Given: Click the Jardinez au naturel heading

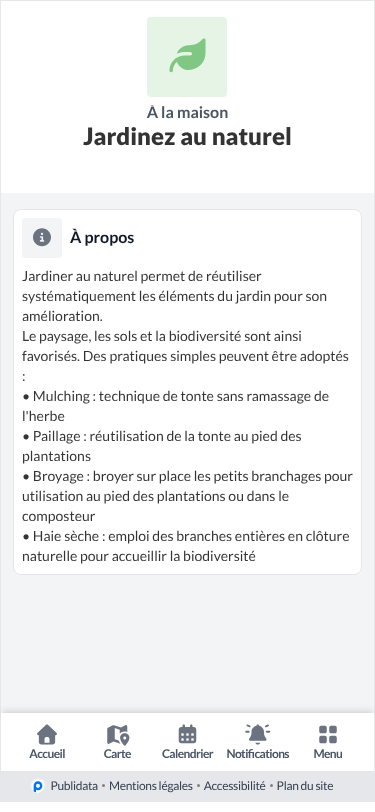Looking at the screenshot, I should coord(188,137).
